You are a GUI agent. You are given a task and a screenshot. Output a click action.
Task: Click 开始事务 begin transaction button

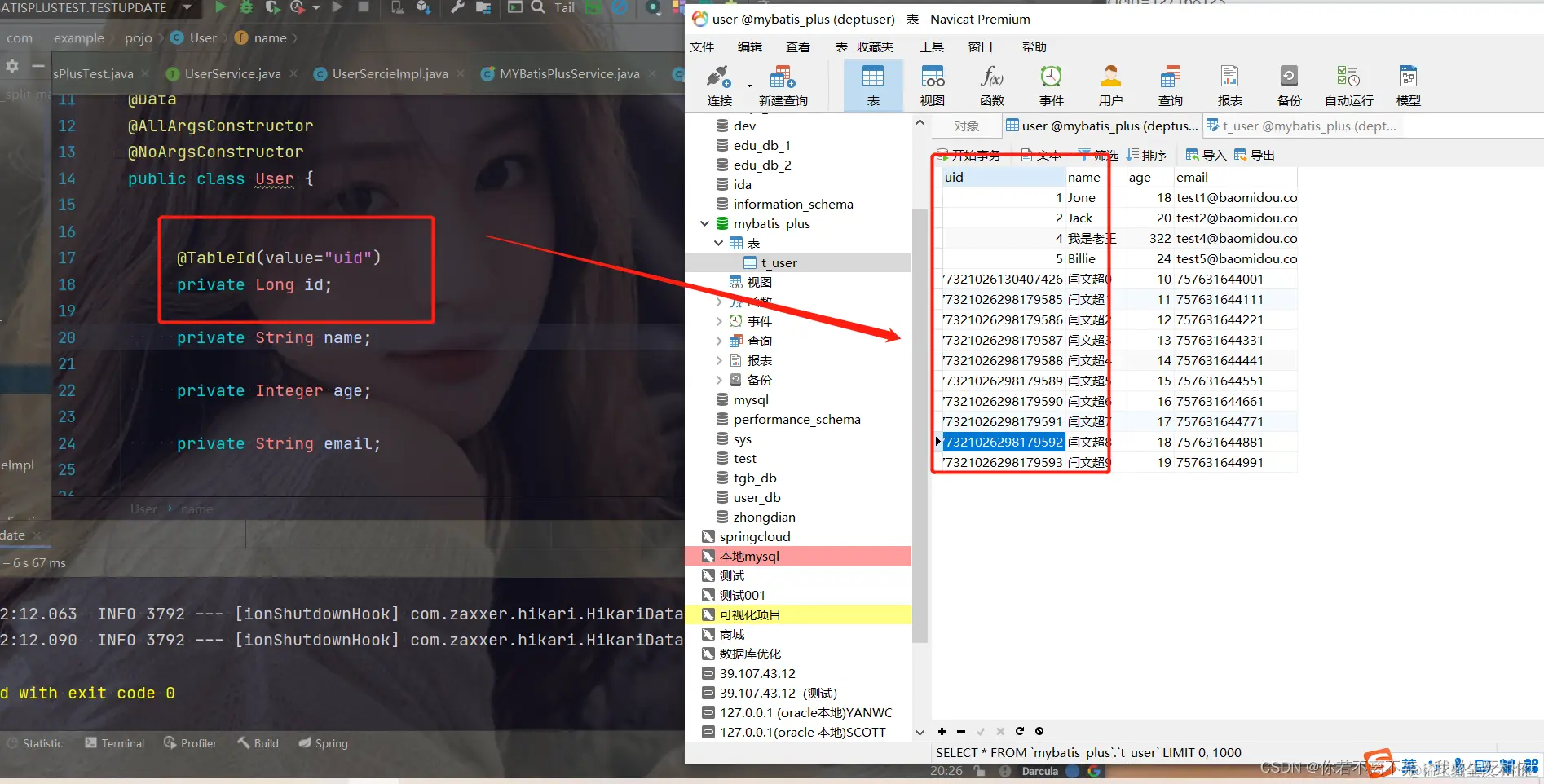[968, 155]
